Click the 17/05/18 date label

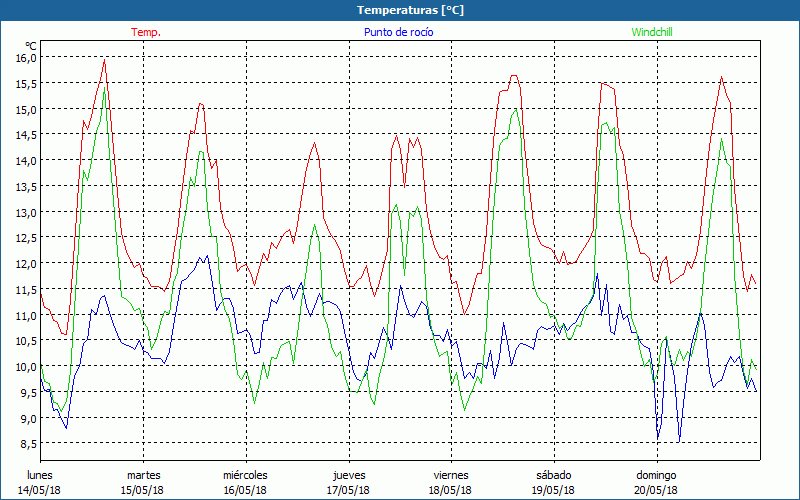[x=348, y=490]
